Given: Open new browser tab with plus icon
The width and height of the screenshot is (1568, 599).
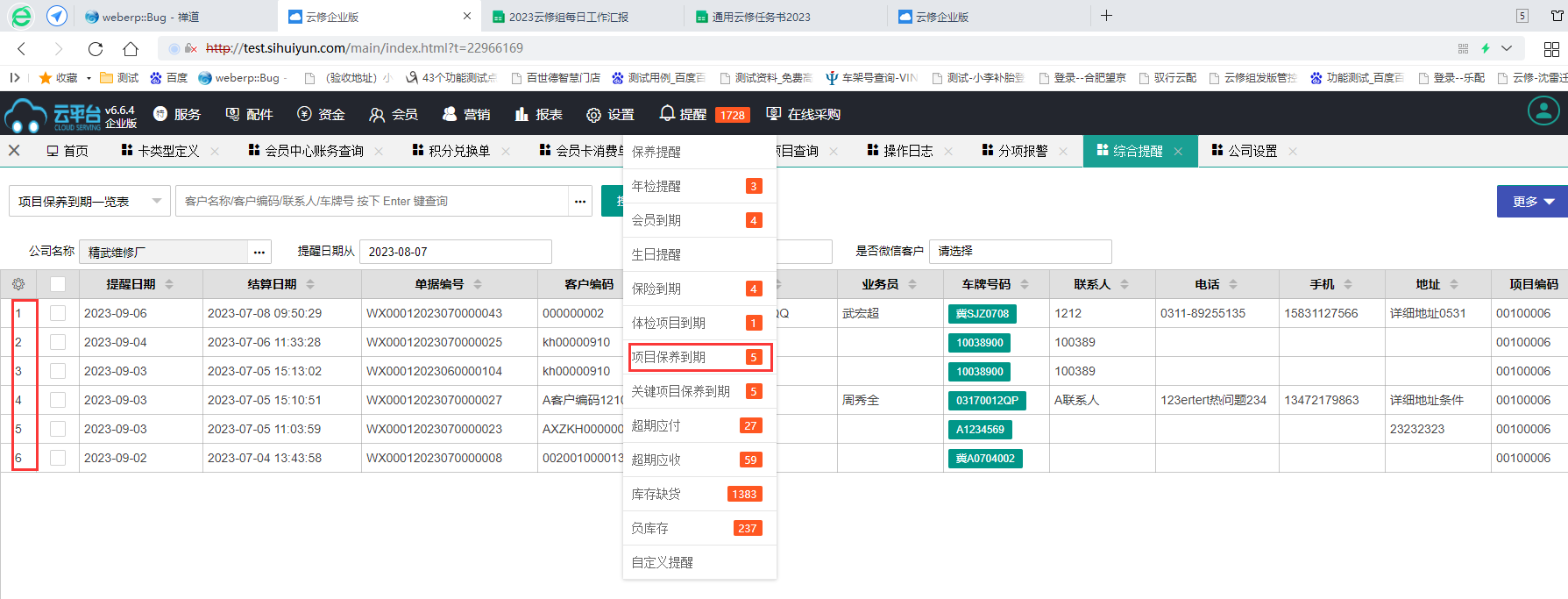Looking at the screenshot, I should (x=1106, y=16).
